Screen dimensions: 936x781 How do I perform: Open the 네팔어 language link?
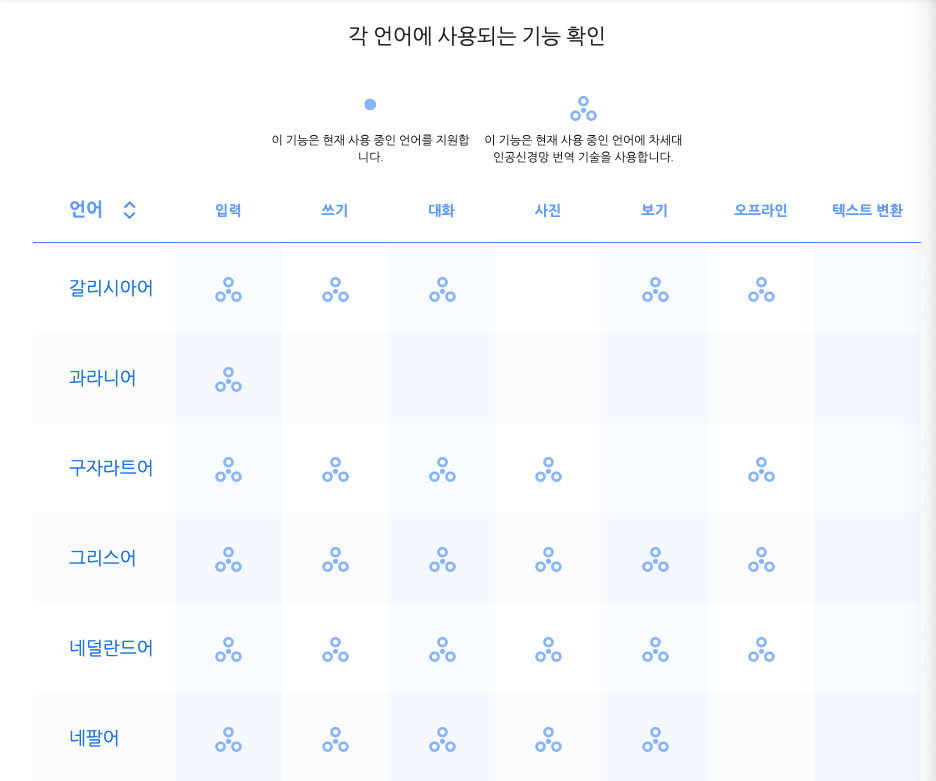(94, 738)
